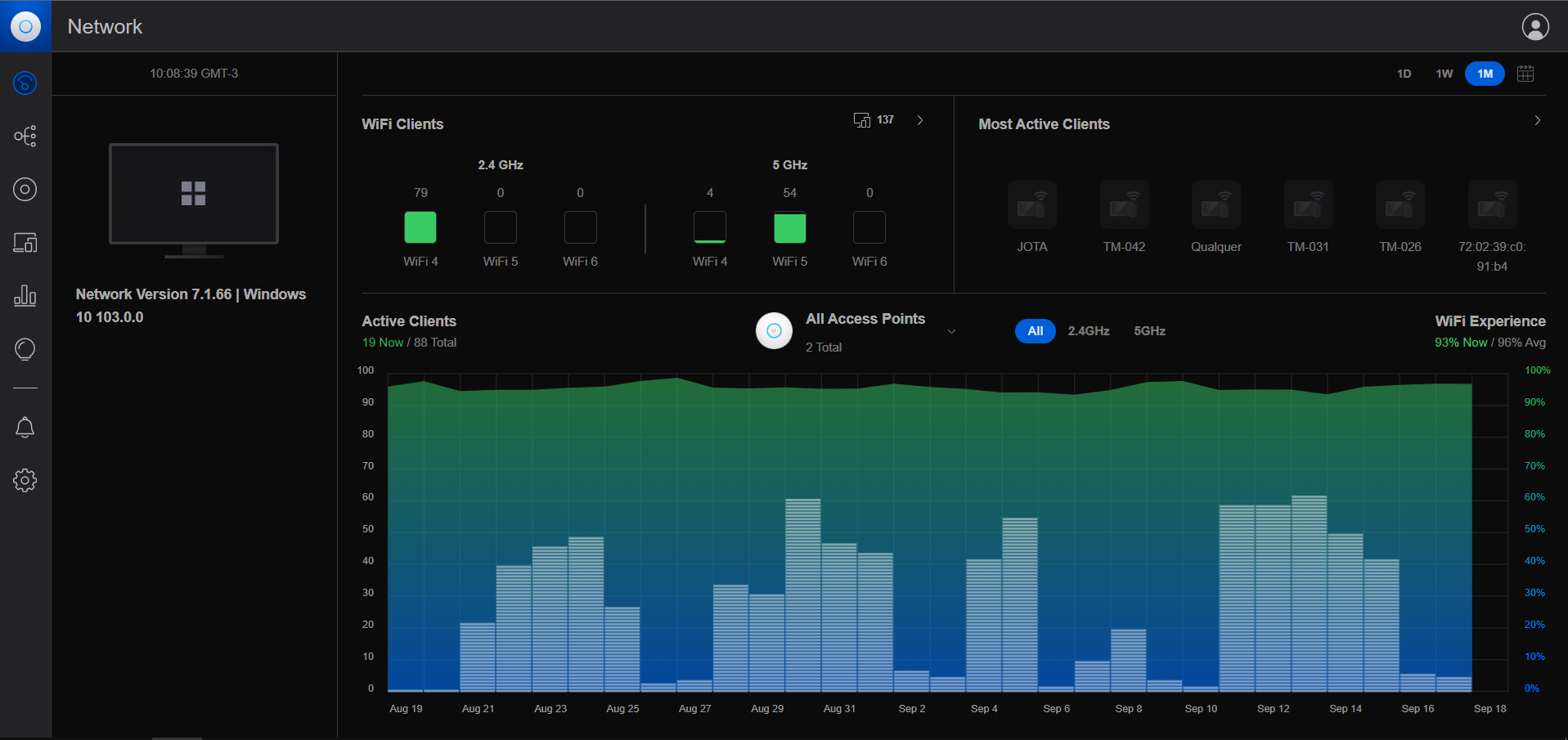Screen dimensions: 1568x740
Task: Filter chart by 5GHz band
Action: point(1149,331)
